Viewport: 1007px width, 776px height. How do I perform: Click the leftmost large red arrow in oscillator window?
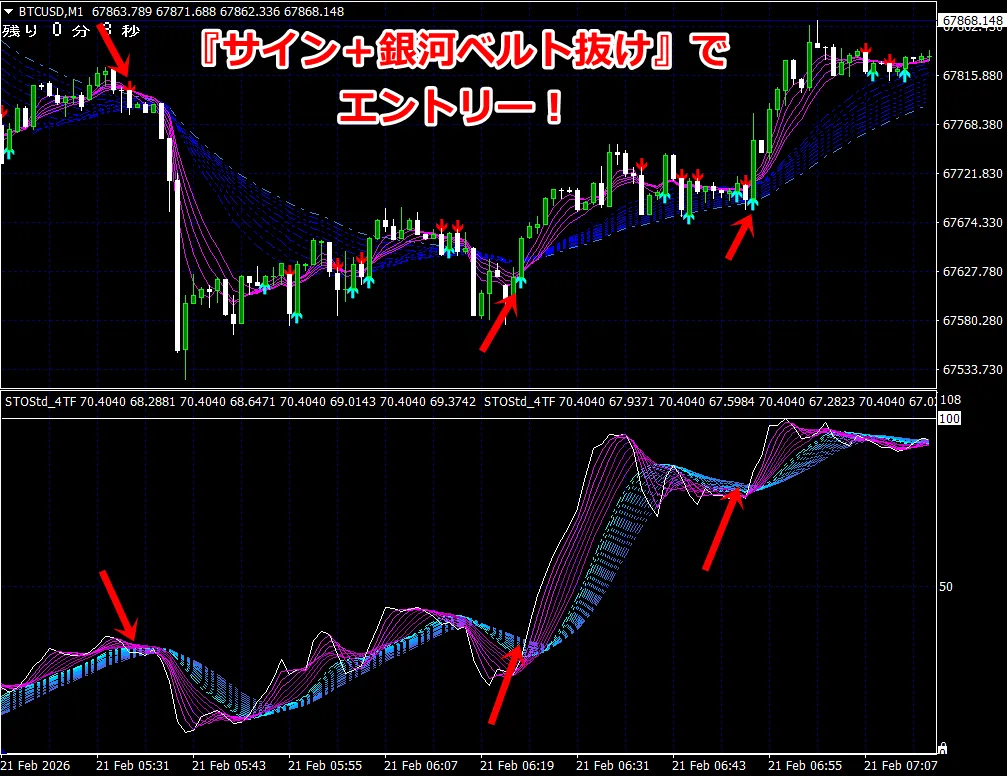pyautogui.click(x=119, y=604)
